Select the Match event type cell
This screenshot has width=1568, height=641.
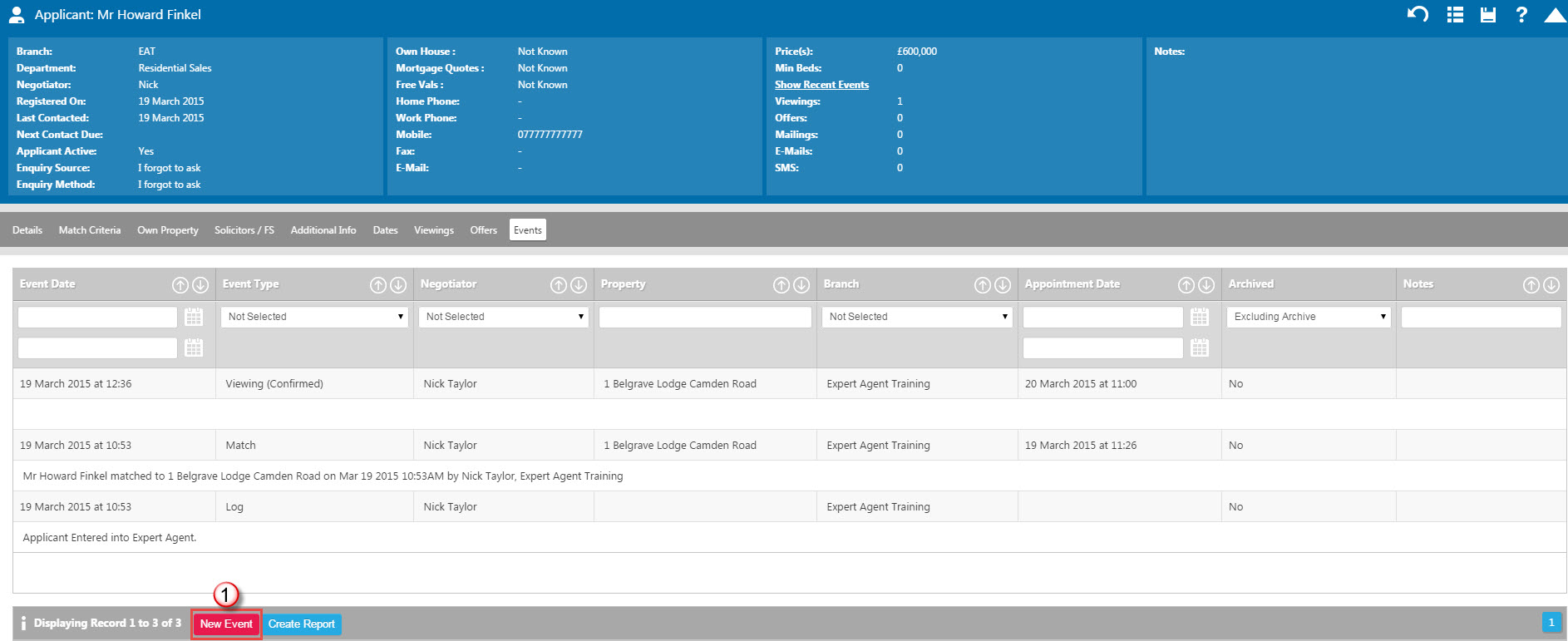click(314, 446)
